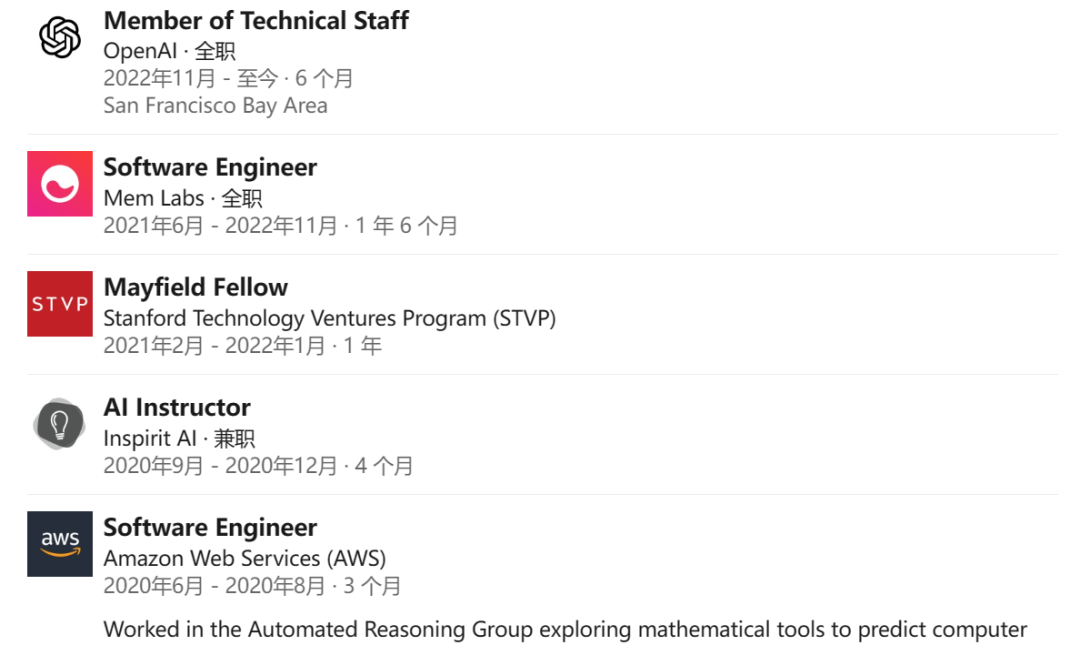Click the Amazon Web Services (AWS) text

(x=245, y=558)
